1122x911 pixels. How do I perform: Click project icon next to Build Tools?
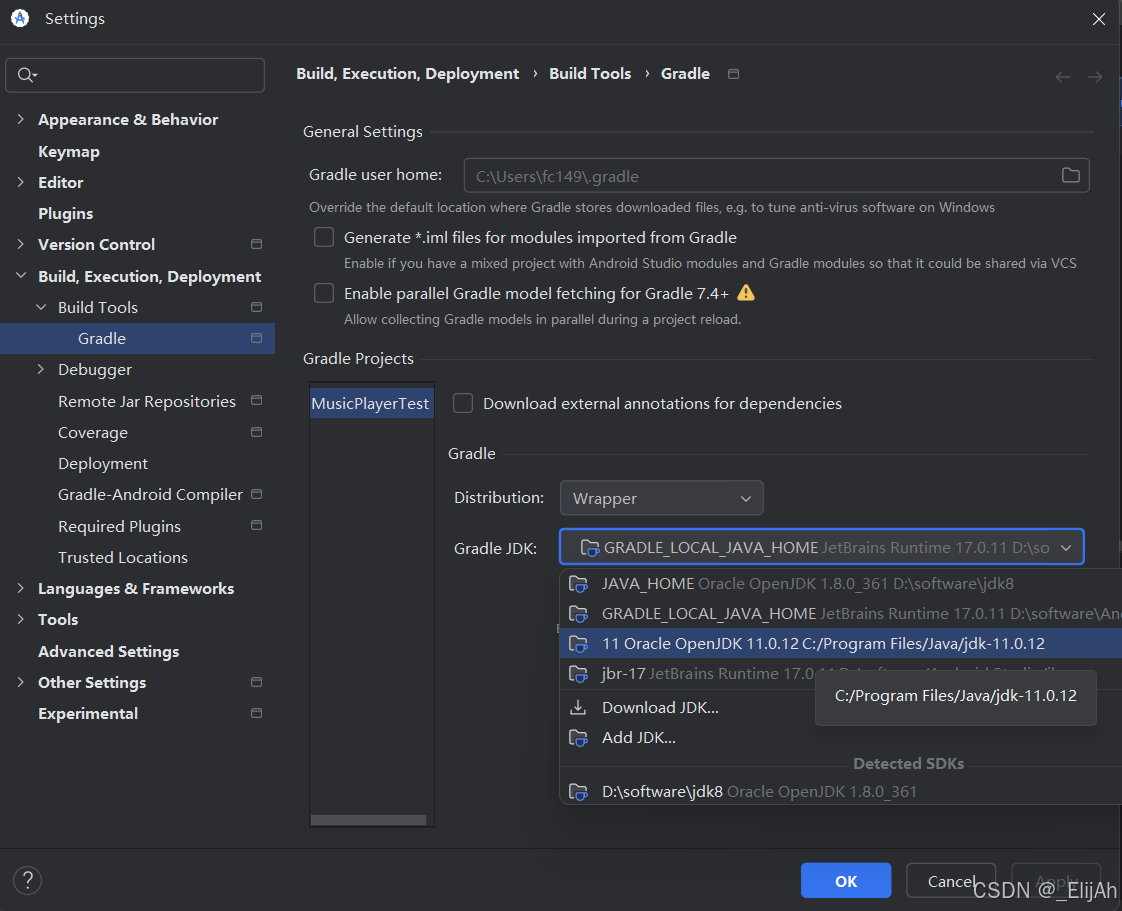[256, 307]
